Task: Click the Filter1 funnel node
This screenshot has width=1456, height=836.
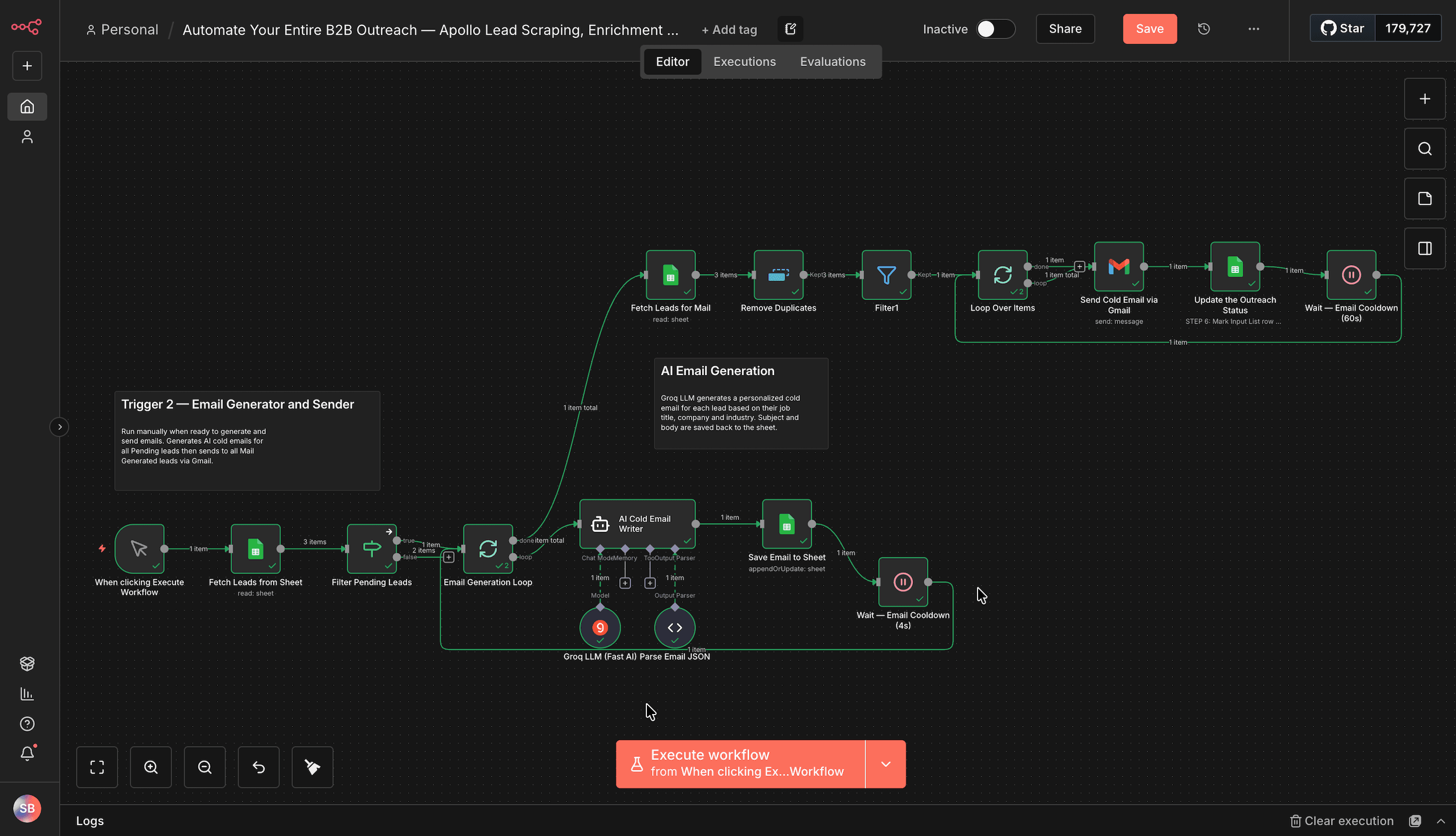Action: (x=886, y=274)
